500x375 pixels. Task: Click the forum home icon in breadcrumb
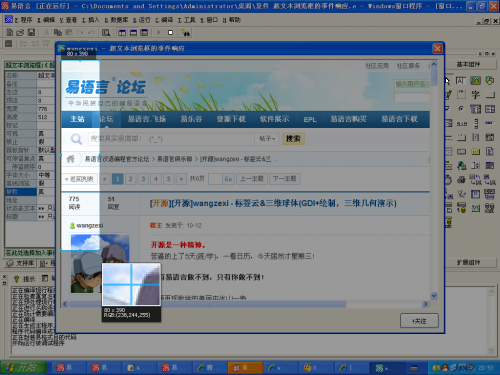[71, 159]
